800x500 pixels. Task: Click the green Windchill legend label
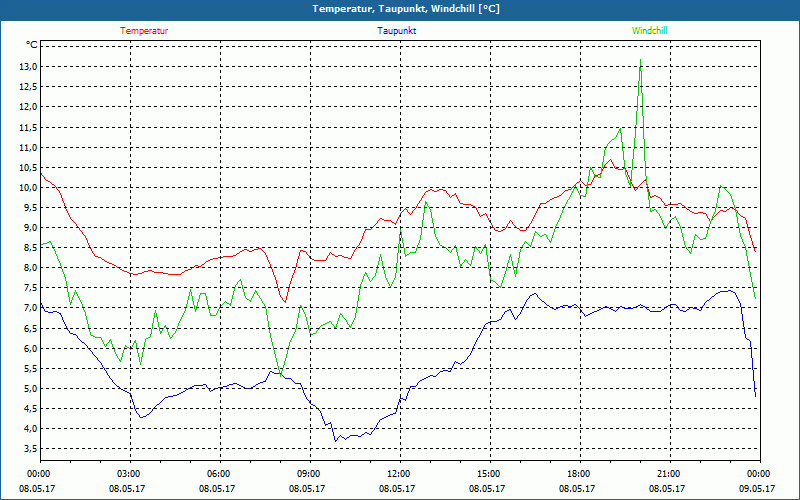(649, 31)
